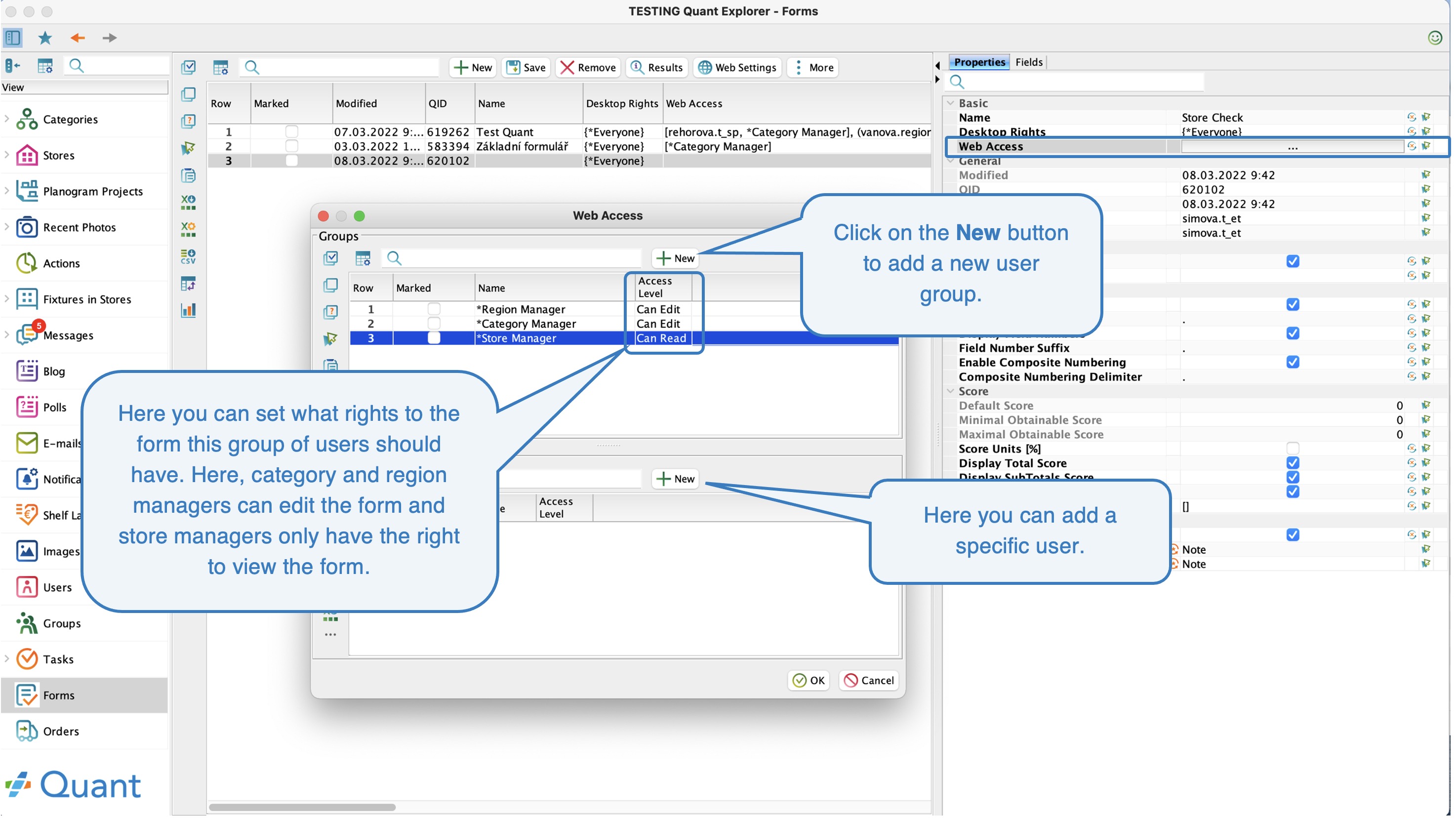Go back with the orange arrow
Screen dimensions: 1456x818
78,38
